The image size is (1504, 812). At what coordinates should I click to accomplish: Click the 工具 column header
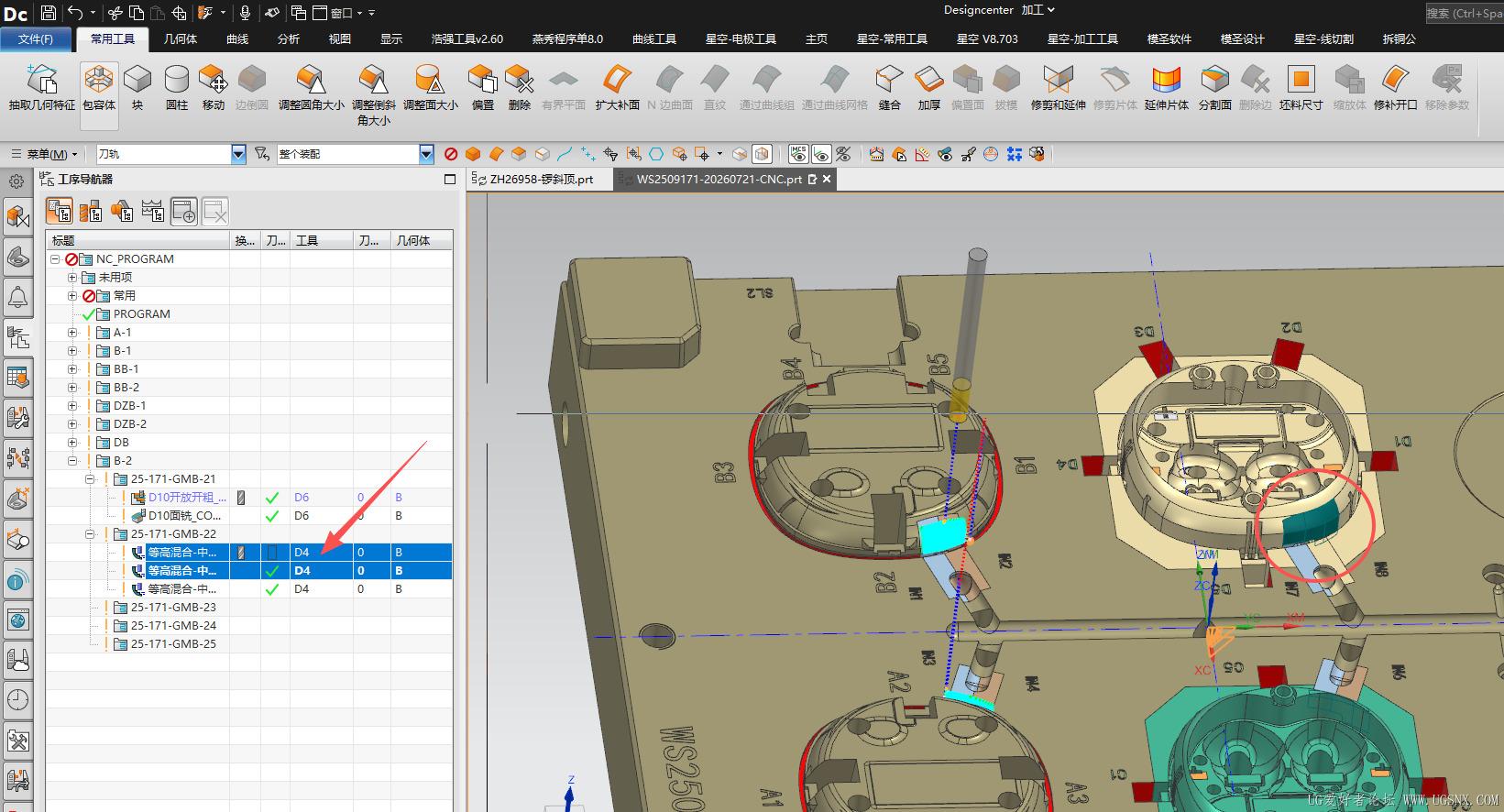click(322, 241)
